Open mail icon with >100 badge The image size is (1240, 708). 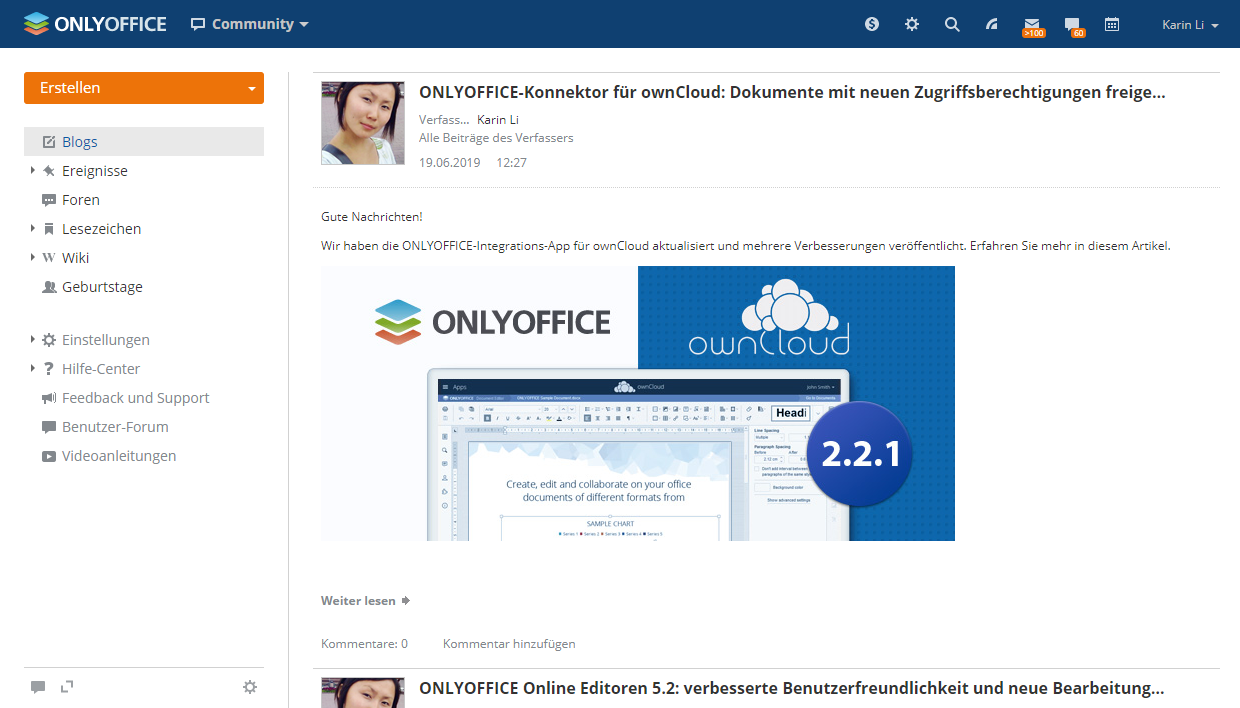(x=1032, y=25)
